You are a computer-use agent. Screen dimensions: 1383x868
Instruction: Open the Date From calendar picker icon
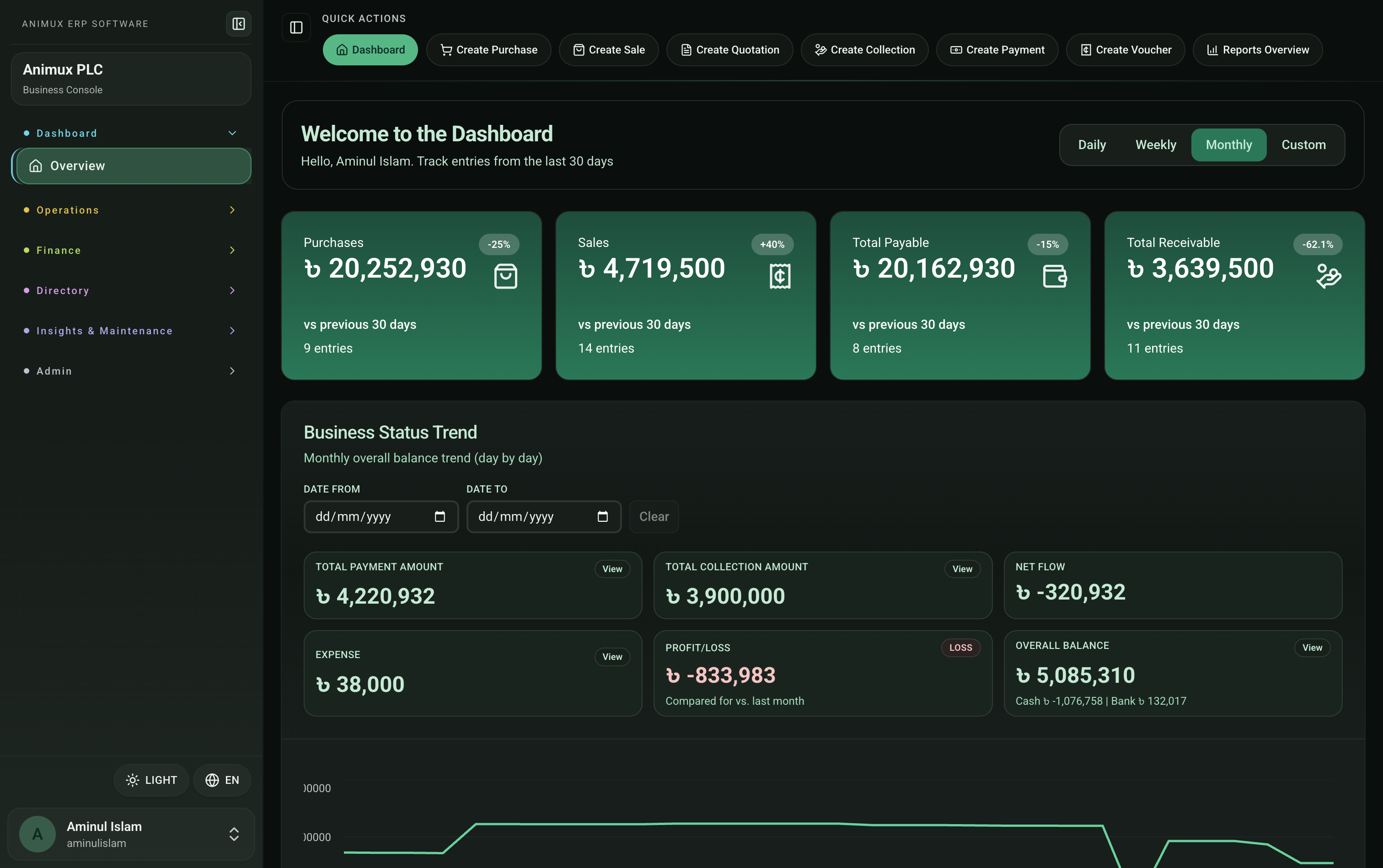click(440, 517)
